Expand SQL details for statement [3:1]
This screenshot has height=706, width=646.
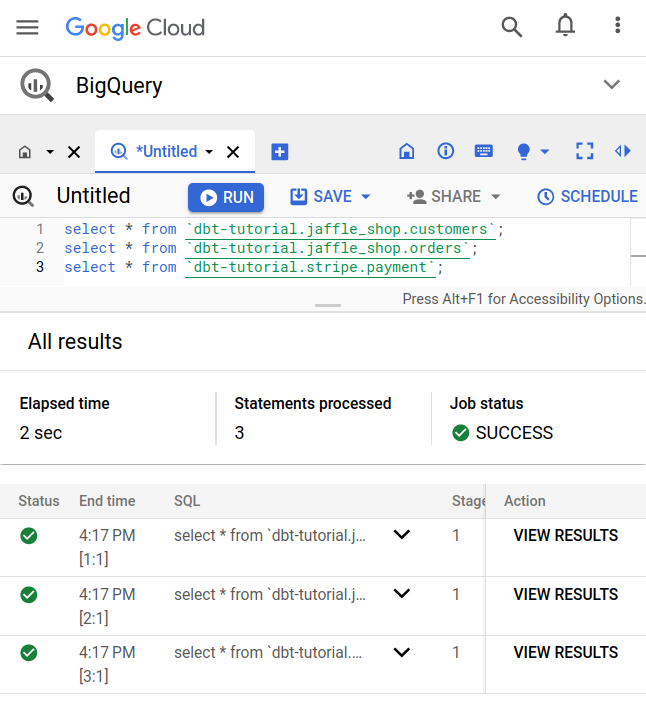click(x=402, y=652)
